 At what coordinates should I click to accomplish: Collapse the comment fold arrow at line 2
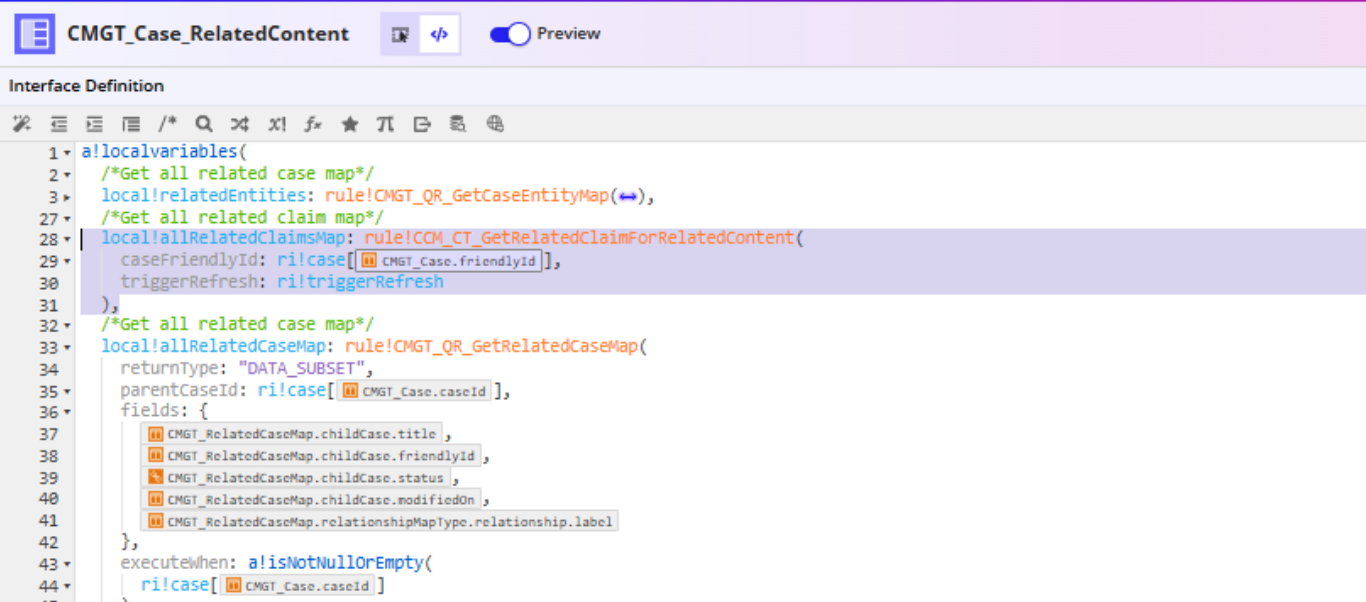pyautogui.click(x=67, y=175)
